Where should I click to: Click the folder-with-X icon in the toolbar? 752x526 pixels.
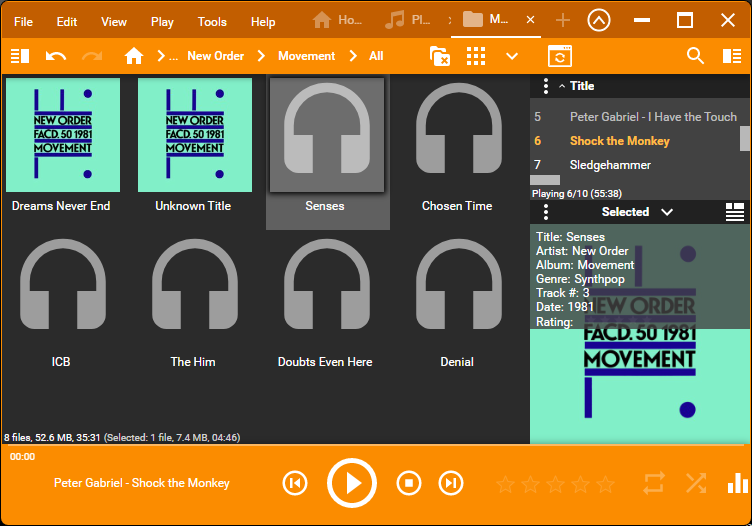tap(439, 56)
